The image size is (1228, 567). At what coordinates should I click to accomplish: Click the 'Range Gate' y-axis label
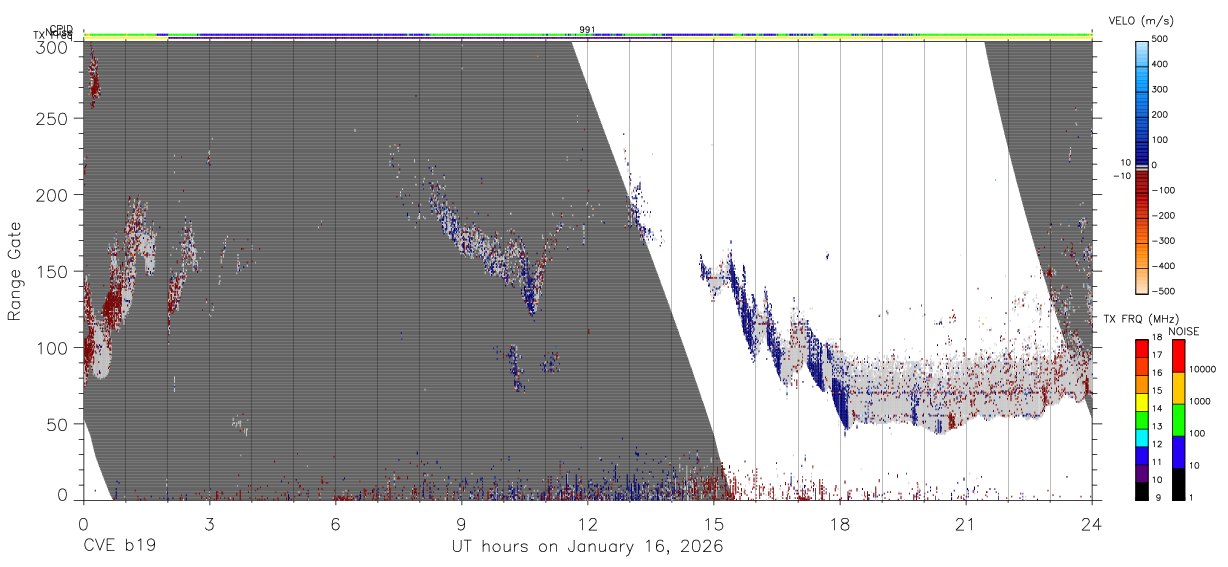click(x=15, y=271)
